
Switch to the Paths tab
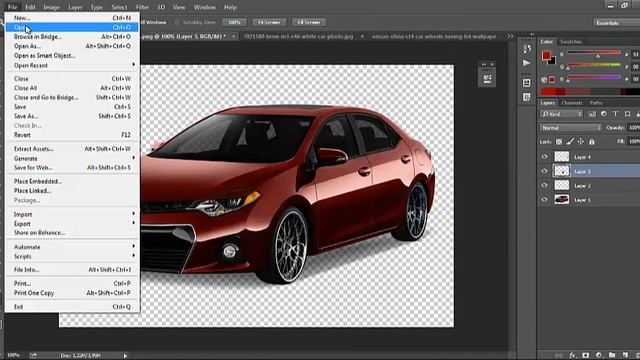coord(596,103)
